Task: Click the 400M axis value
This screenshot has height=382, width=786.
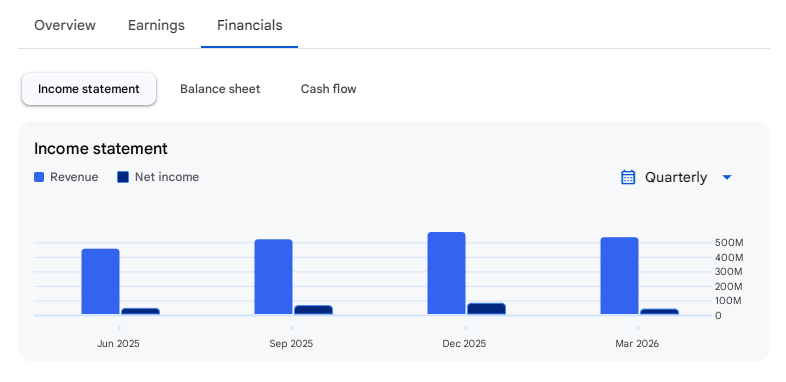Action: click(x=729, y=258)
